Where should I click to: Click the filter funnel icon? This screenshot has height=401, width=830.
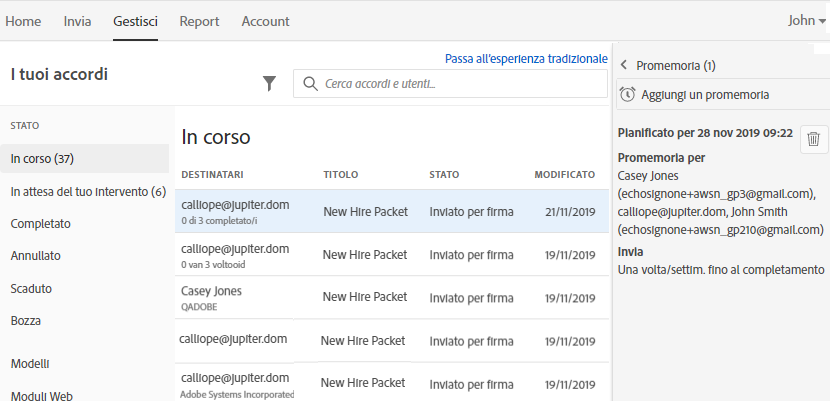(269, 84)
